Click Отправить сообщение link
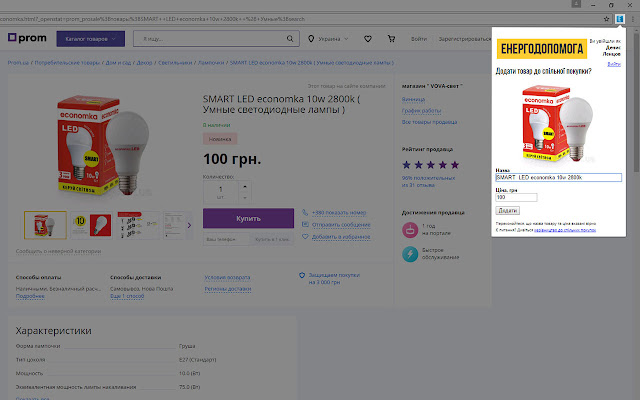 tap(341, 225)
